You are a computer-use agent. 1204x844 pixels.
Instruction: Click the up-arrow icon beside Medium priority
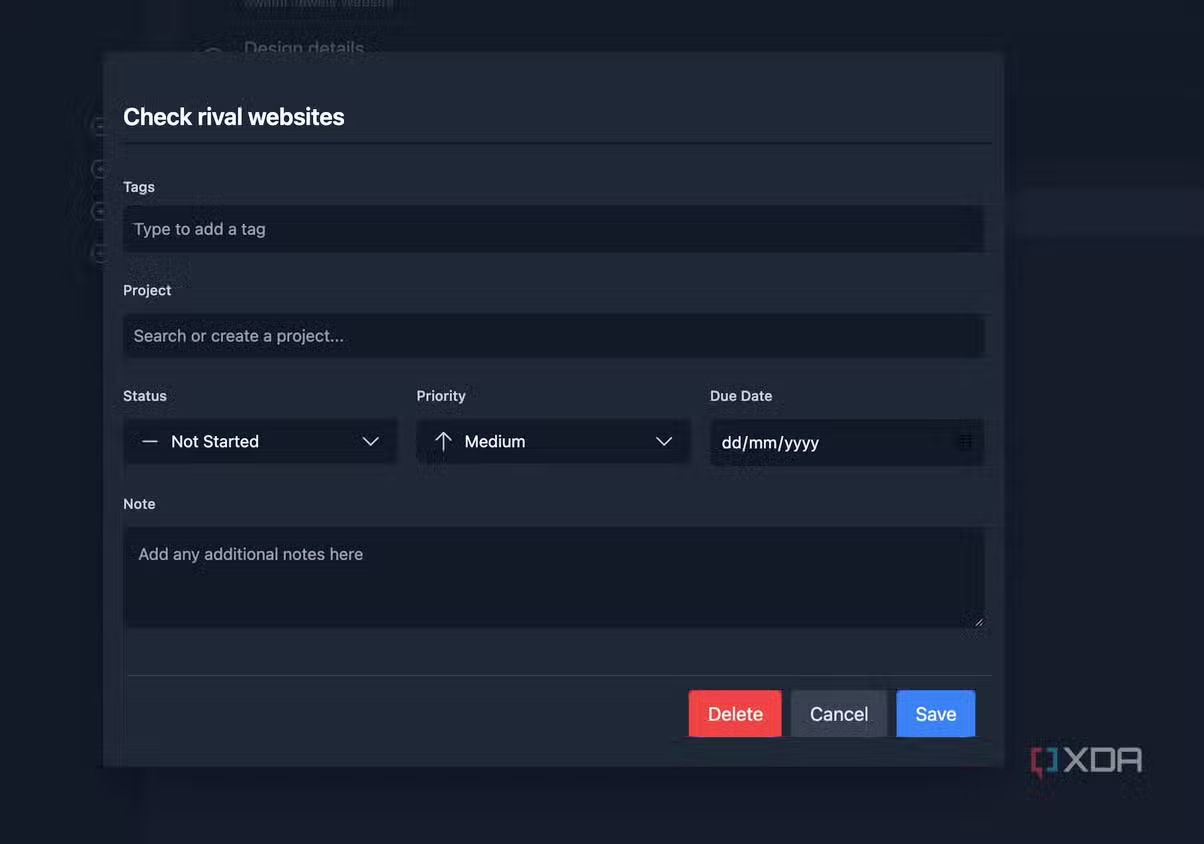[443, 441]
